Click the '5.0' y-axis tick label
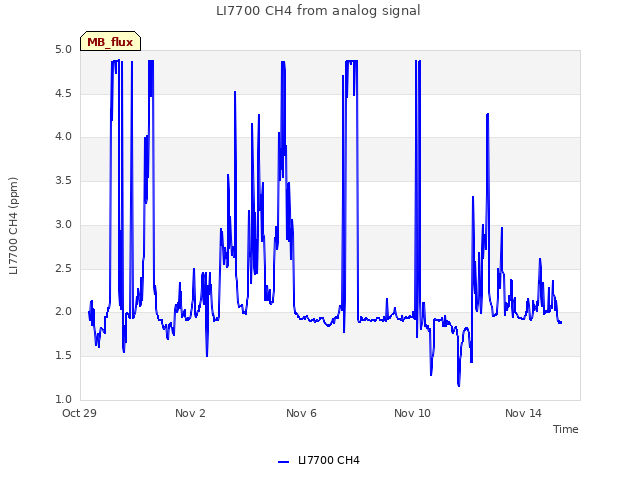 (x=63, y=50)
